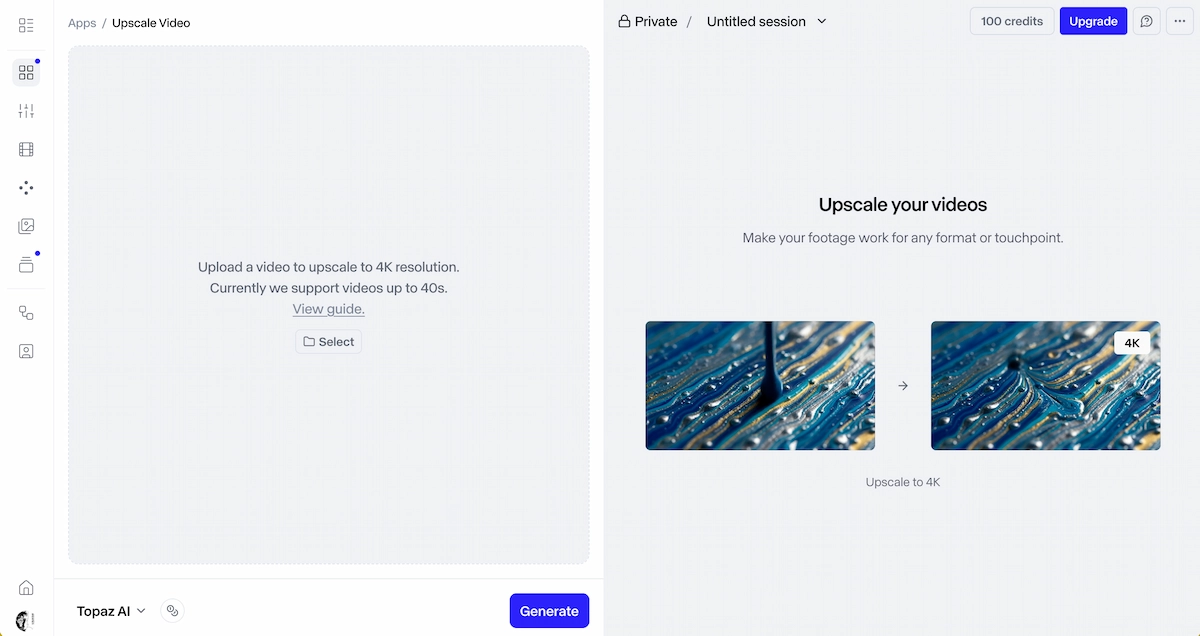Open the film strip video icon
The image size is (1200, 636).
tap(26, 150)
